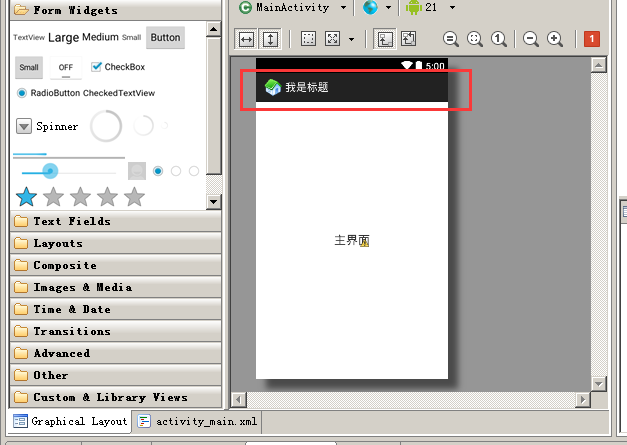Click the emulate real size zoom icon
This screenshot has width=627, height=445.
pos(474,39)
